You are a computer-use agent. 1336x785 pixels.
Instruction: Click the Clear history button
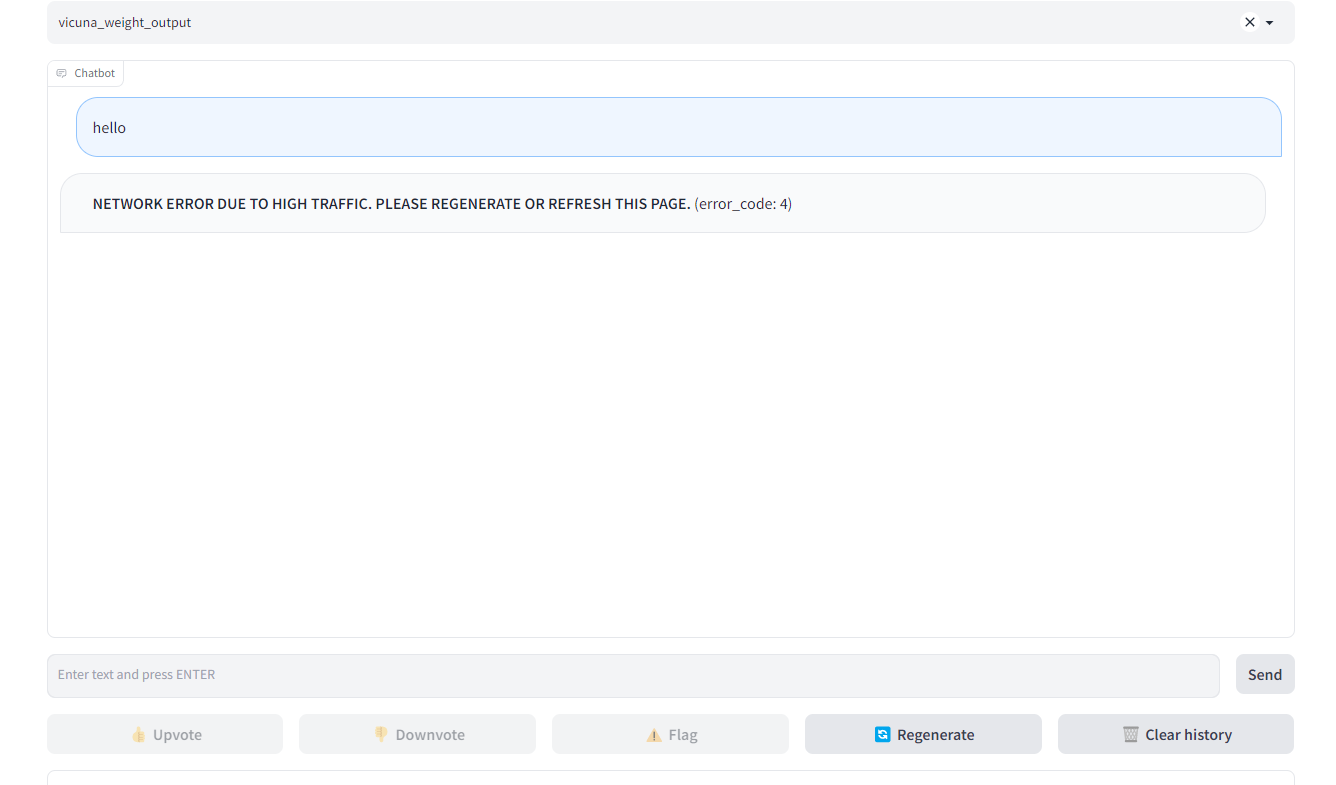pos(1176,734)
